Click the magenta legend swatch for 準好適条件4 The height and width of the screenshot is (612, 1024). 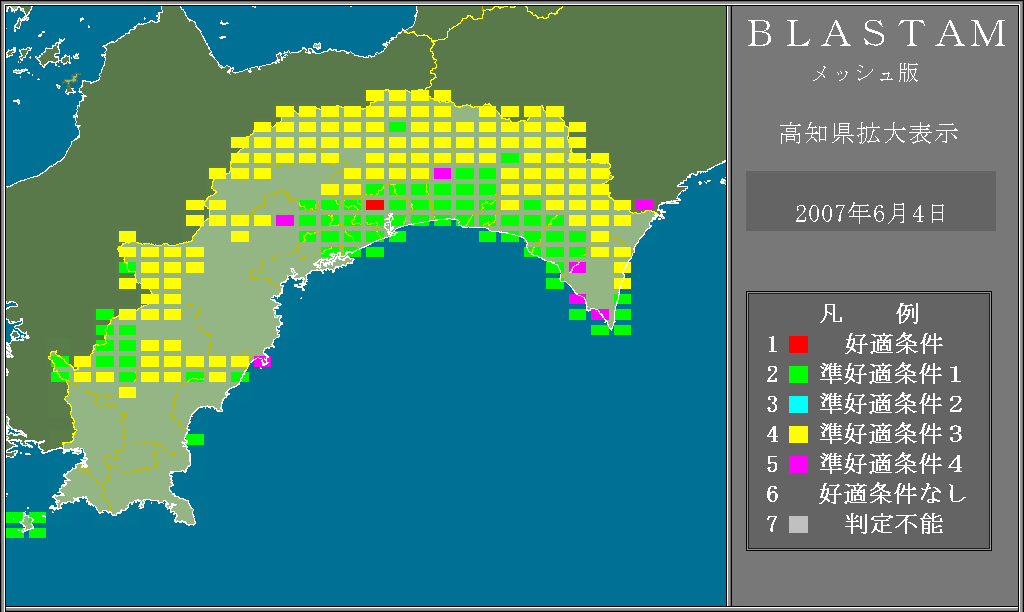(798, 464)
